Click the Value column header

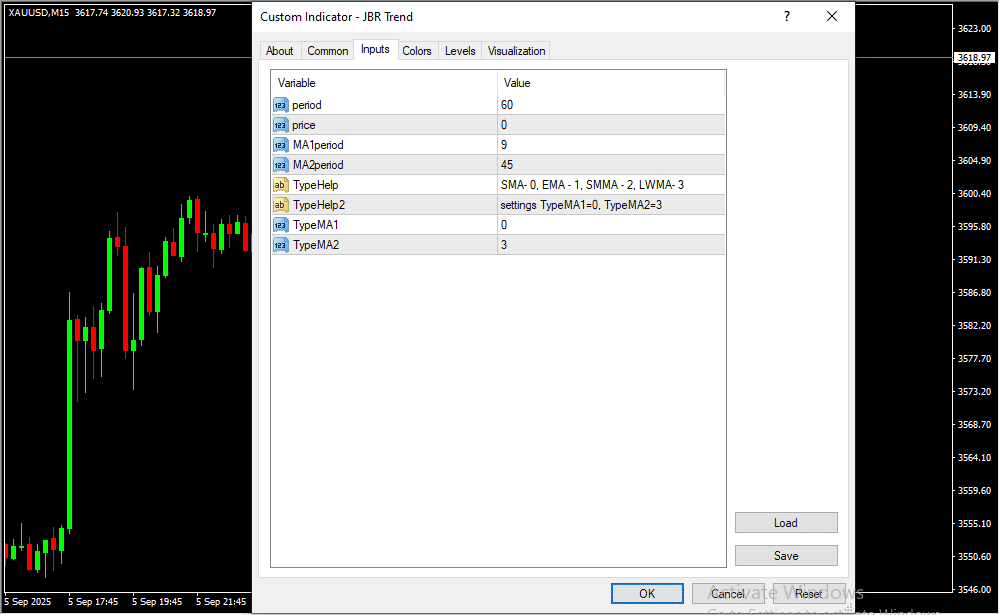click(x=610, y=83)
